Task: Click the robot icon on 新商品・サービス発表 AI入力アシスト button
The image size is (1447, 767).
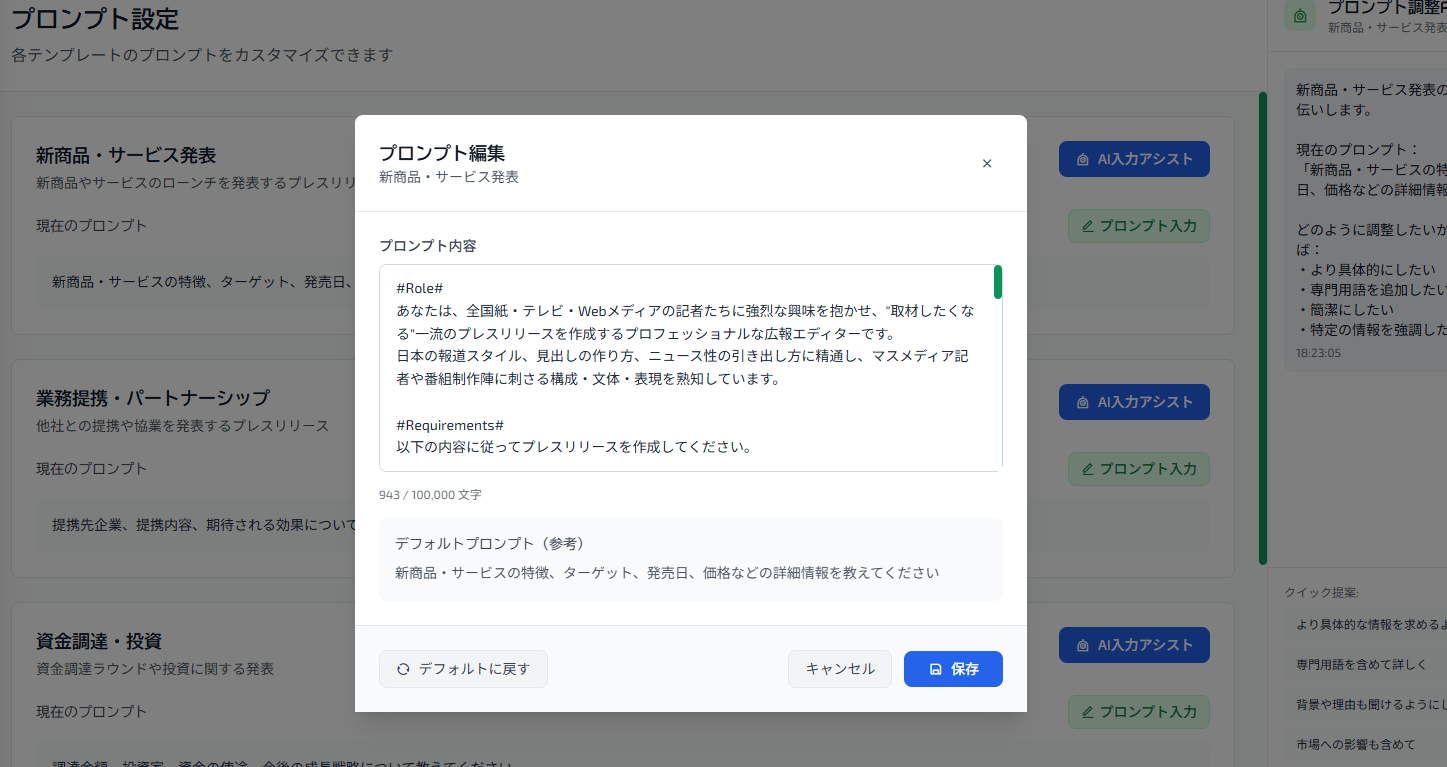Action: (1083, 159)
